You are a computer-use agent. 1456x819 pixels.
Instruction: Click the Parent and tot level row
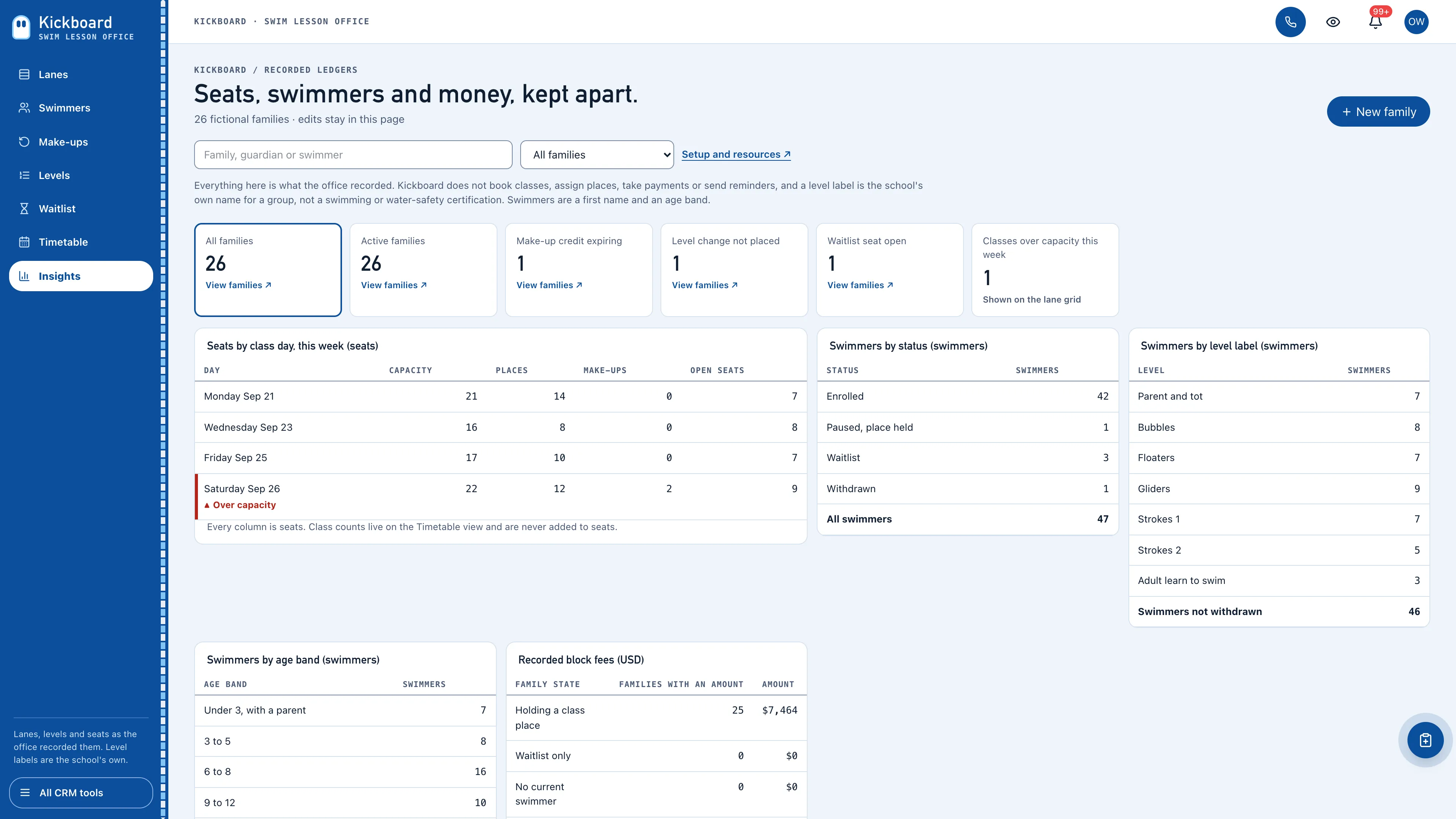tap(1279, 396)
